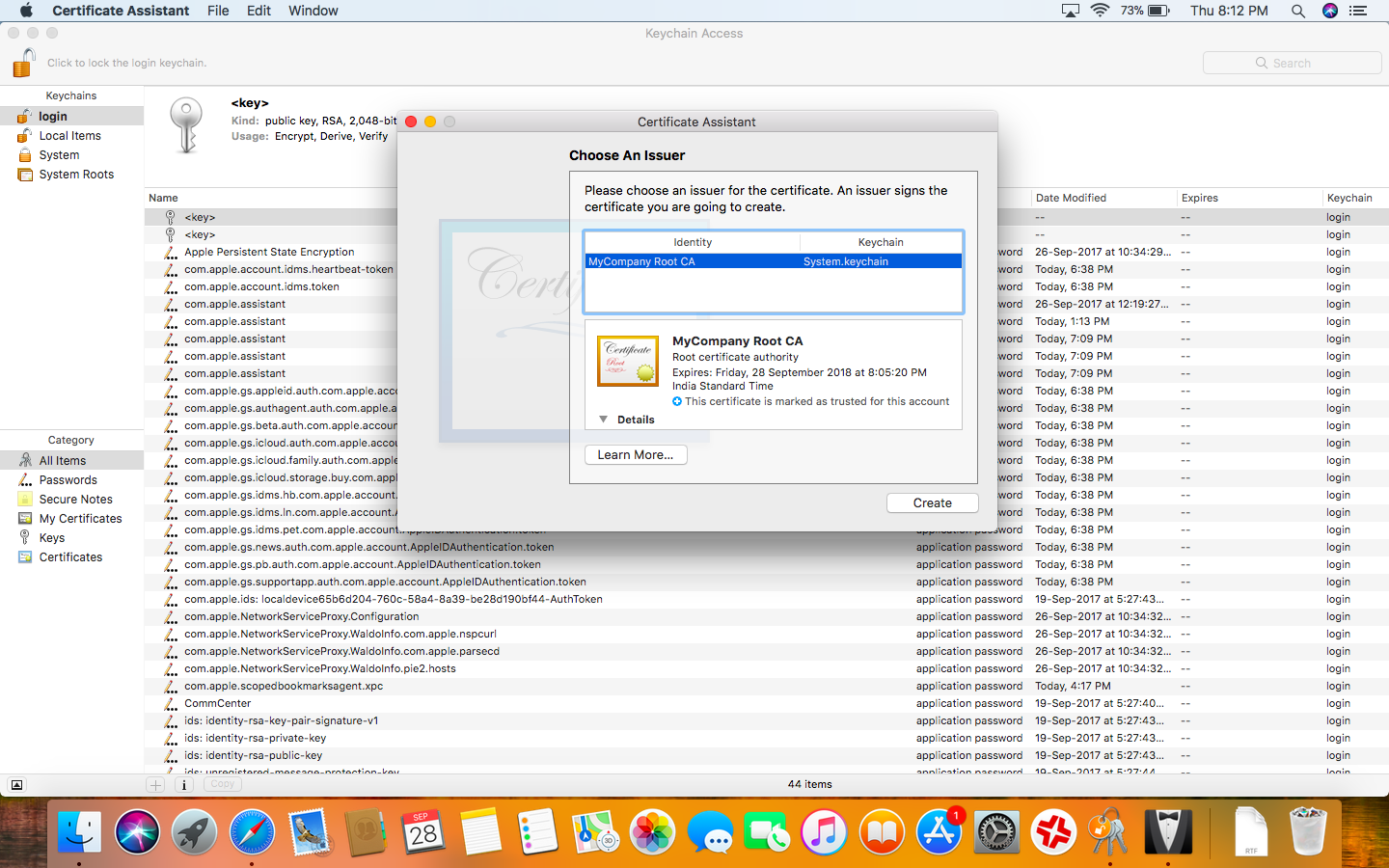The height and width of the screenshot is (868, 1389).
Task: Click the battery status in menu bar
Action: [1145, 11]
